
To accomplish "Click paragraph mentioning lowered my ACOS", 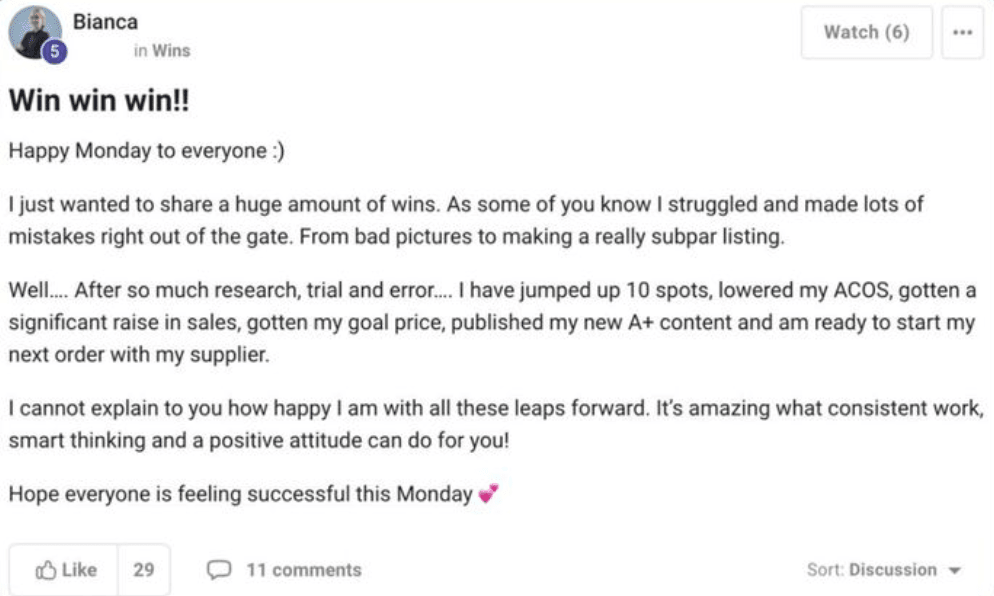I will (492, 322).
